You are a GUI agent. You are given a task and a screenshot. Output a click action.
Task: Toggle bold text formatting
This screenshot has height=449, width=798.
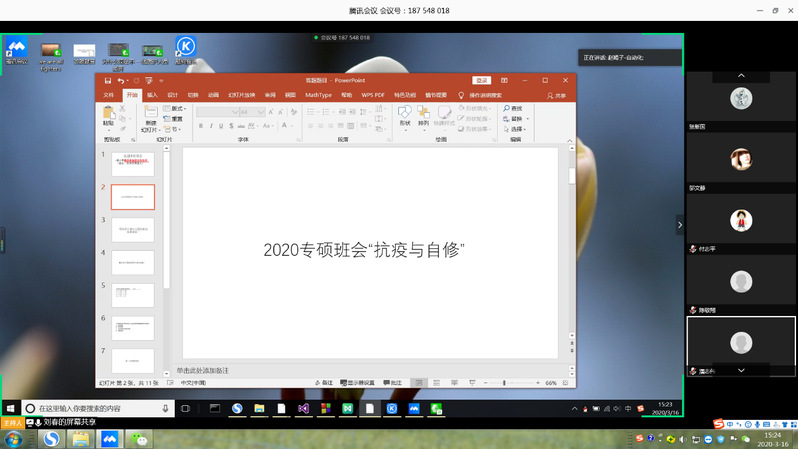point(201,126)
